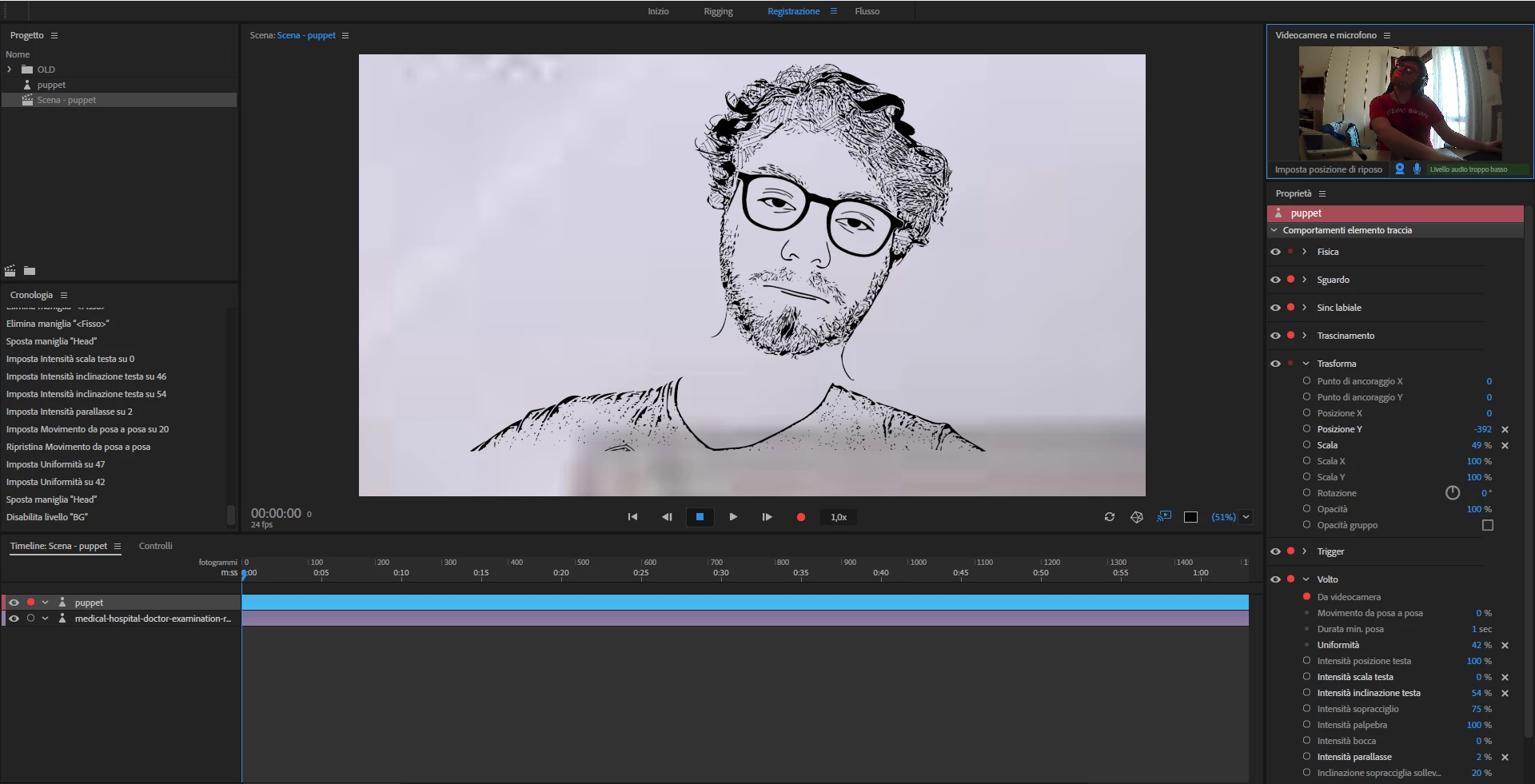Expand the Sguardo behavior
The width and height of the screenshot is (1535, 784).
(1305, 280)
